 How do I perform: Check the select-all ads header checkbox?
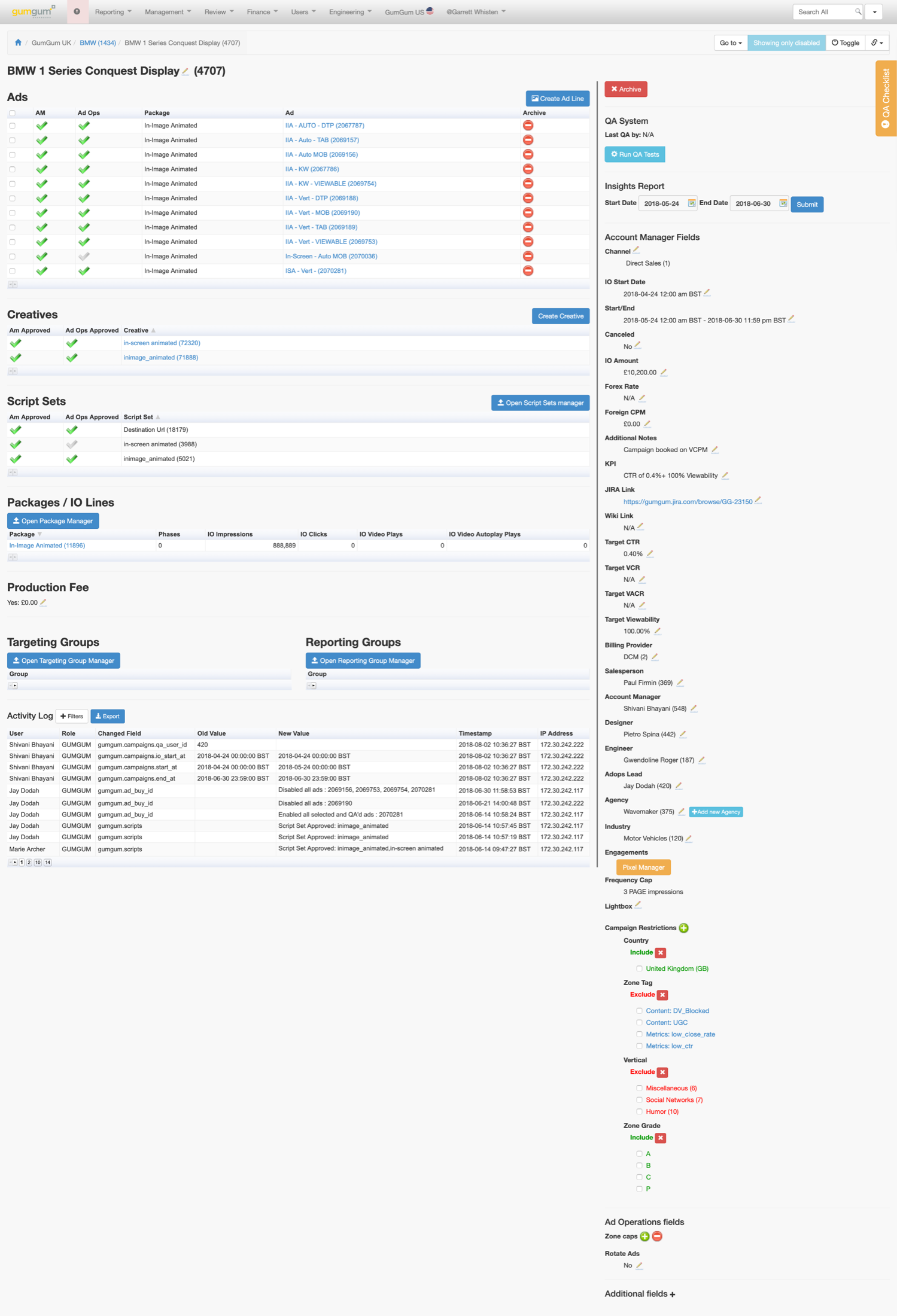[x=12, y=113]
